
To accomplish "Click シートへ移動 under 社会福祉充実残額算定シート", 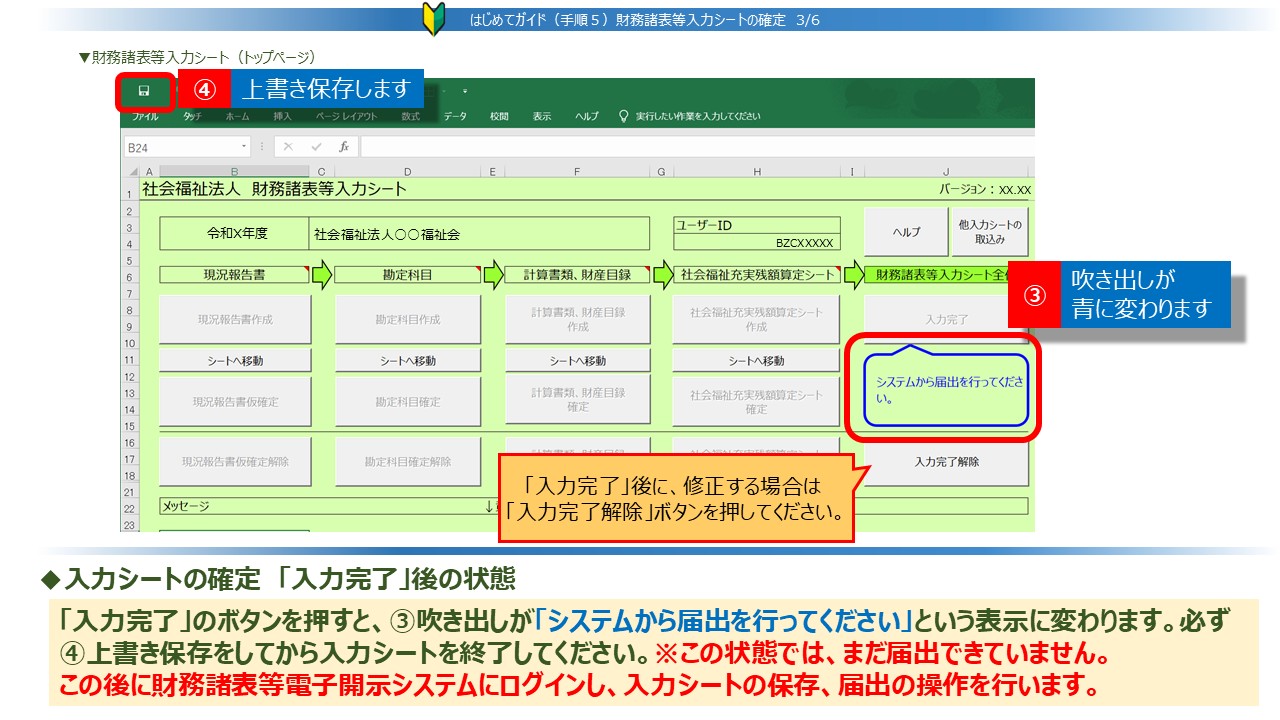I will pos(756,361).
